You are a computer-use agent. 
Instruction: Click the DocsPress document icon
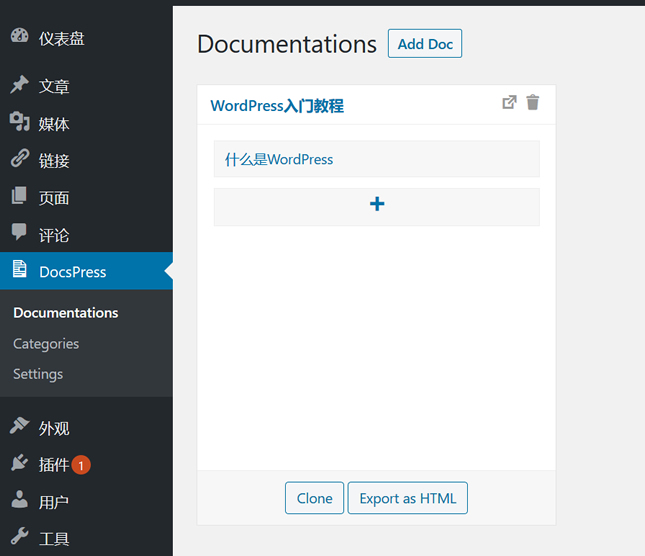pyautogui.click(x=19, y=269)
